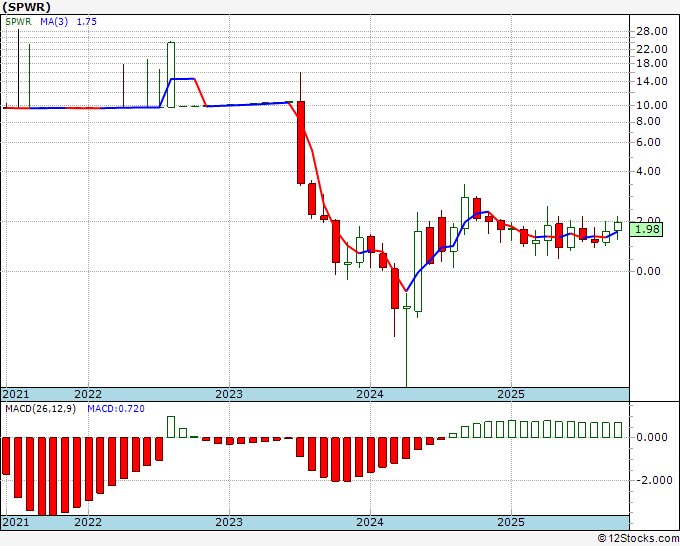The height and width of the screenshot is (546, 680).
Task: Select 2025 on the MACD panel timeline
Action: coord(511,522)
